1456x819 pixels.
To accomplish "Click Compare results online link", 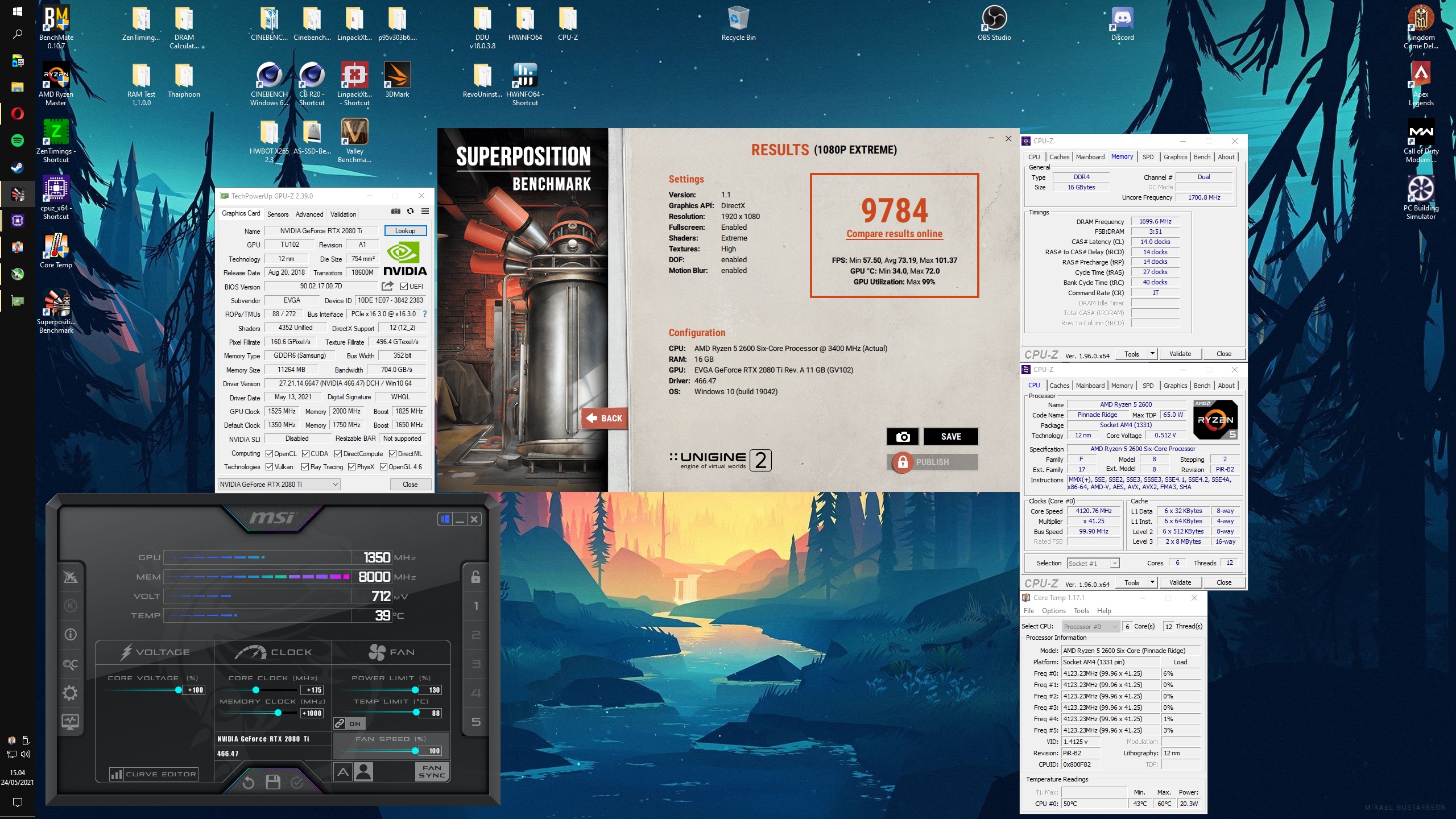I will 894,234.
